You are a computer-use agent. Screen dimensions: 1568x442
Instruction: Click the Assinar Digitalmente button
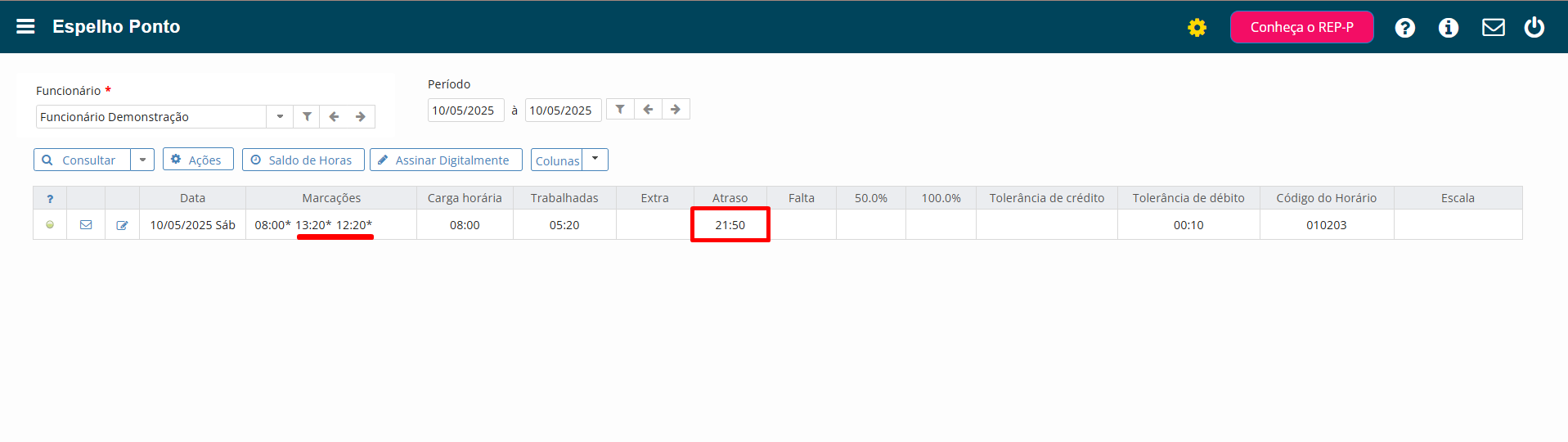(x=446, y=160)
